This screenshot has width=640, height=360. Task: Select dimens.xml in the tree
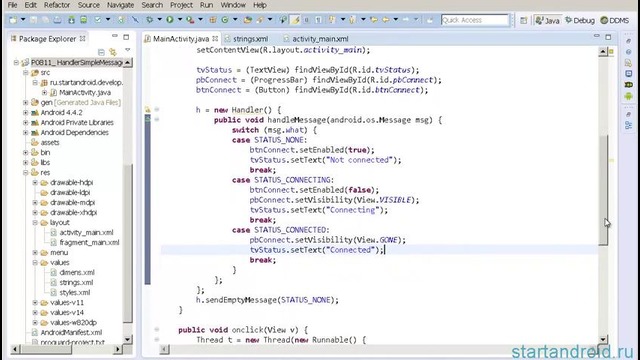(77, 272)
